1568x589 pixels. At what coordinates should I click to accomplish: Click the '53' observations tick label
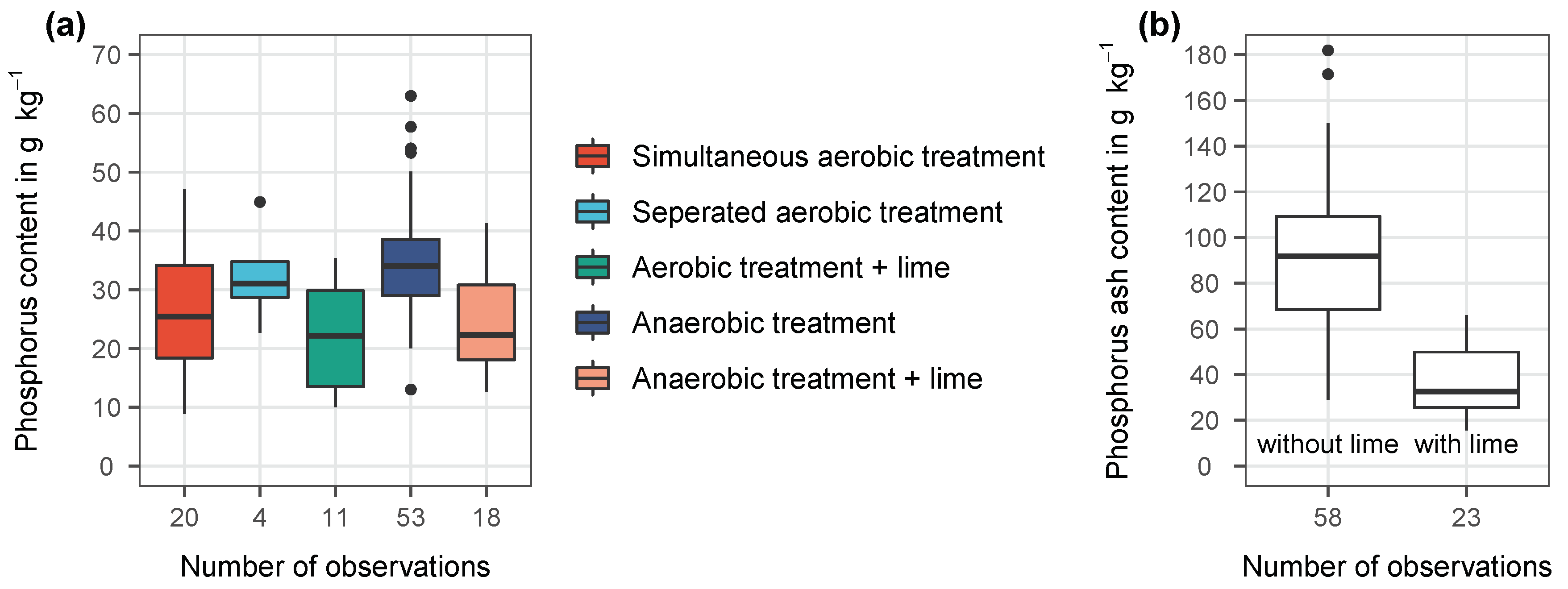click(x=411, y=518)
